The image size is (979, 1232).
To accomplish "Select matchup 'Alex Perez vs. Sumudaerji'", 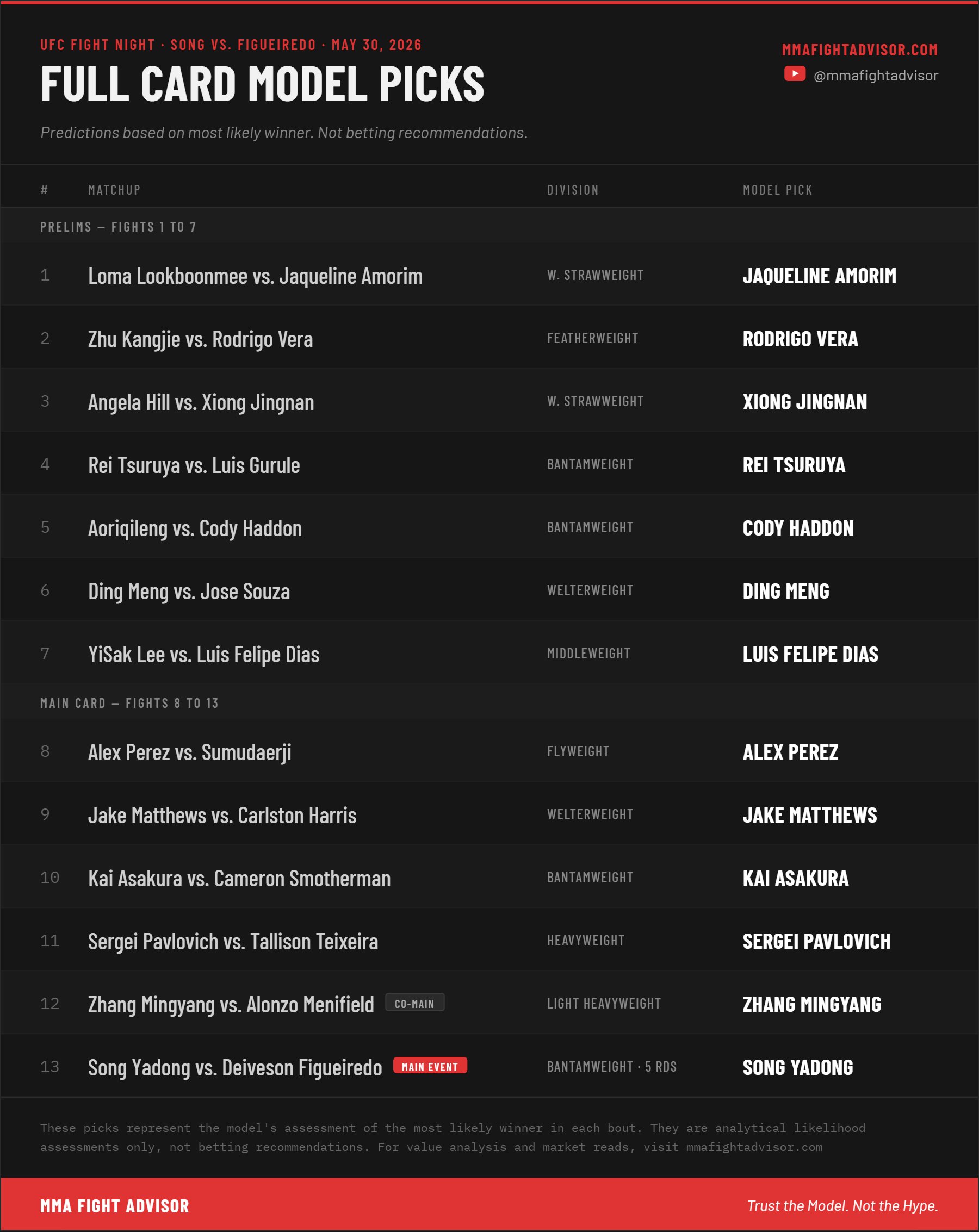I will pyautogui.click(x=190, y=752).
